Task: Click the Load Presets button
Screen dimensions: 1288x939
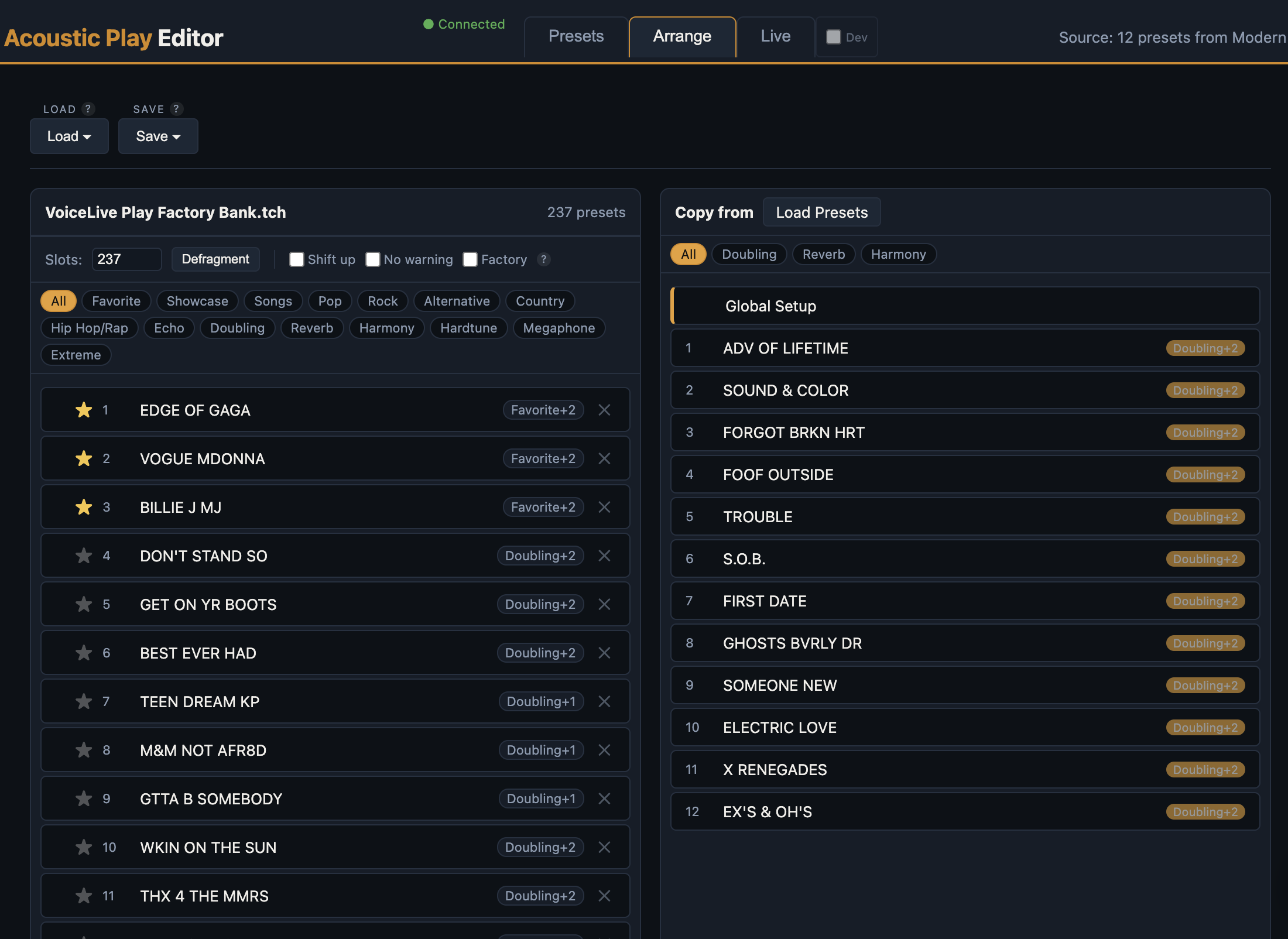Action: click(x=822, y=213)
